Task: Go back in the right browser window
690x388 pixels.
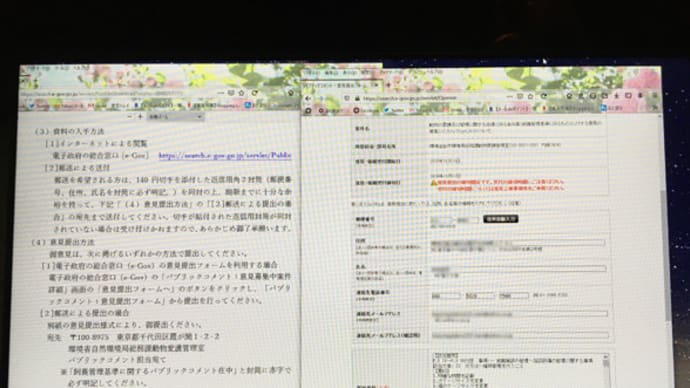Action: 308,98
